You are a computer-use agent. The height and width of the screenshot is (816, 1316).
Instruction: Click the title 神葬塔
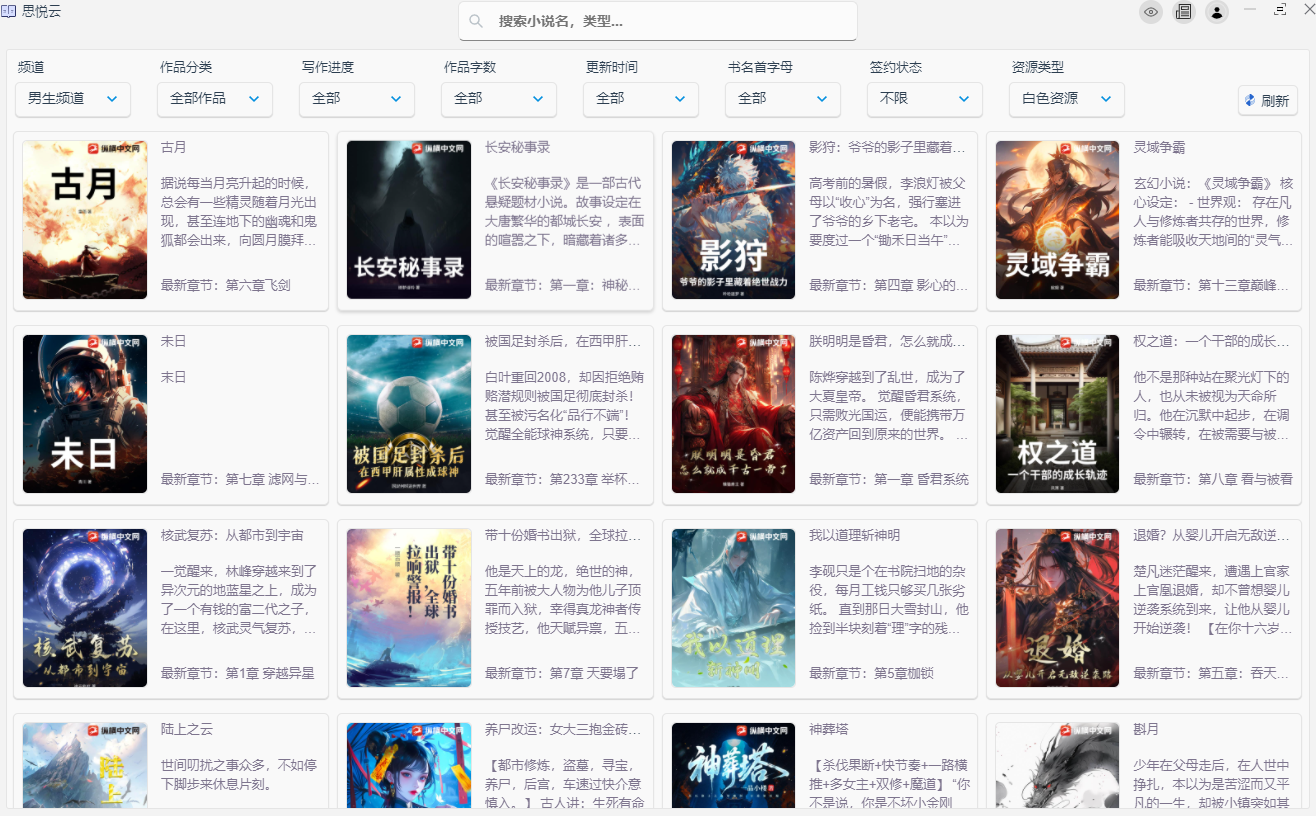coord(828,729)
